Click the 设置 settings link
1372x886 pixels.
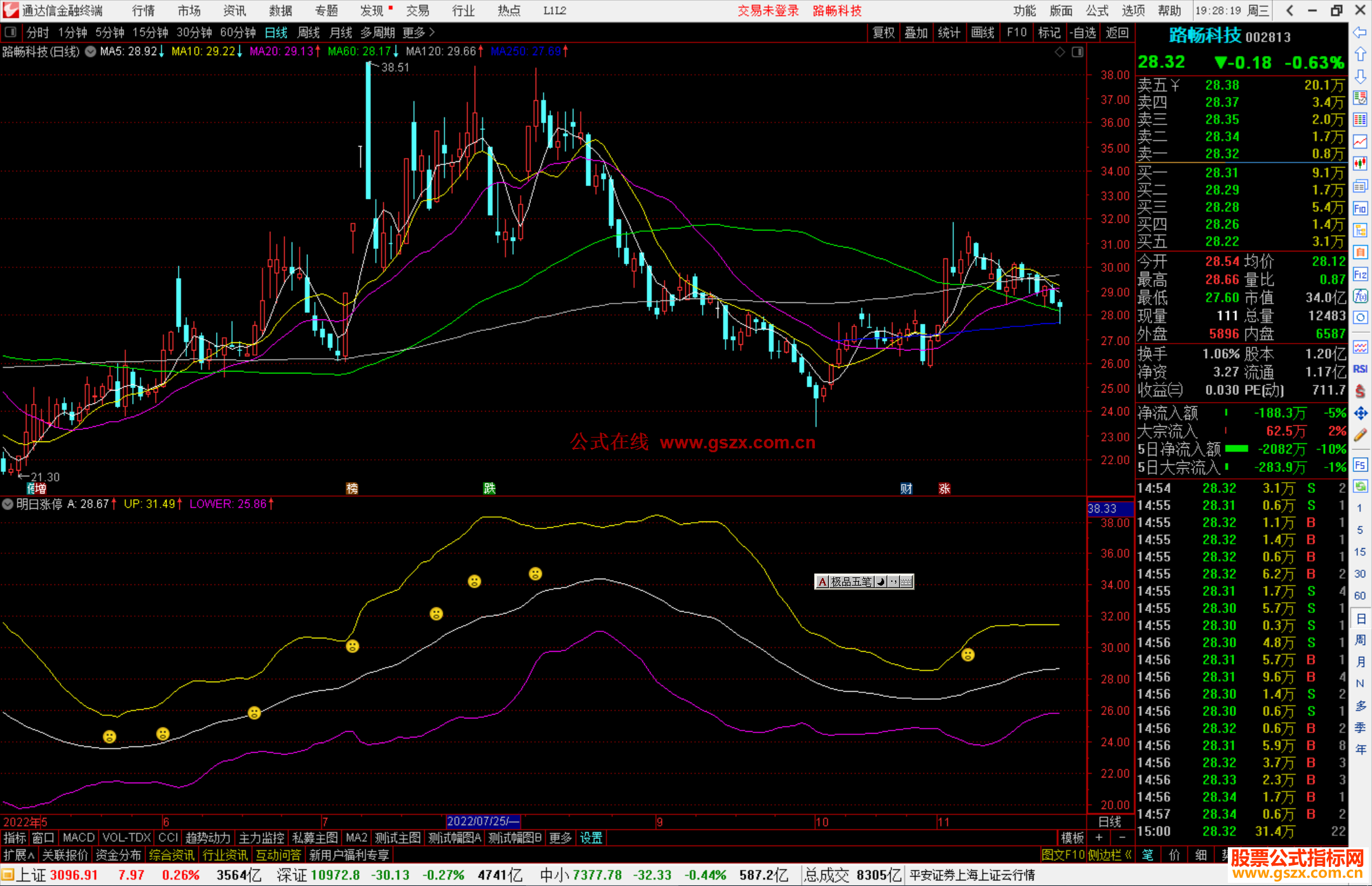[591, 838]
